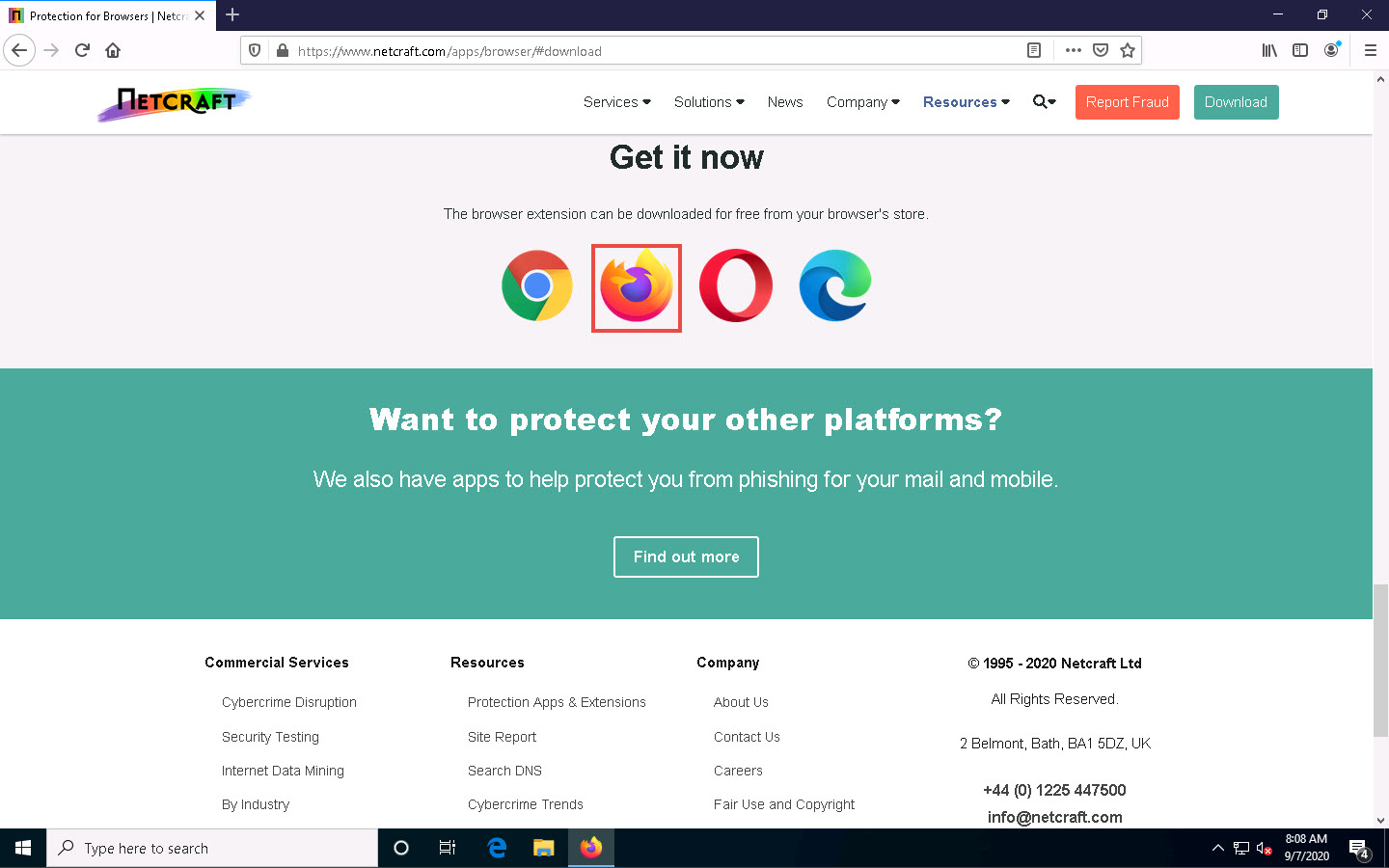1389x868 pixels.
Task: Bookmark this page with star icon
Action: [x=1128, y=50]
